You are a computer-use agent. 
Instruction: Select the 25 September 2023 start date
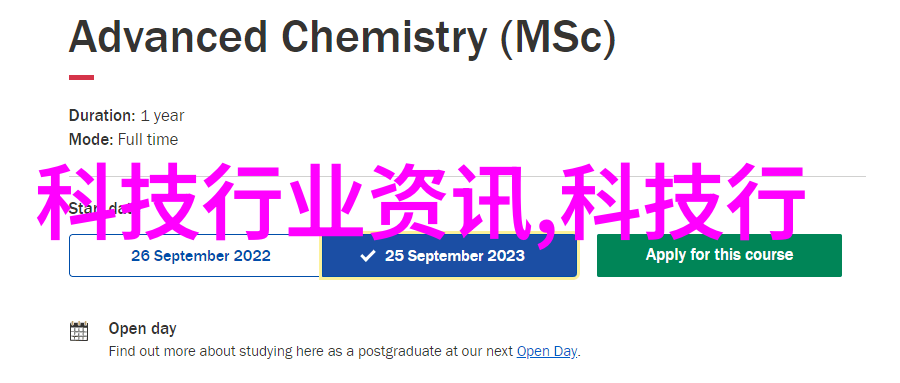449,256
